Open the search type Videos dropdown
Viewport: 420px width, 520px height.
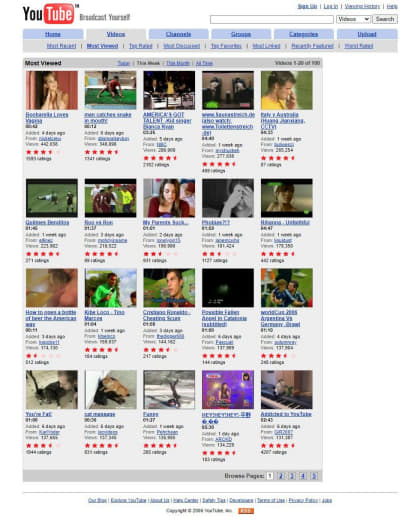click(353, 19)
